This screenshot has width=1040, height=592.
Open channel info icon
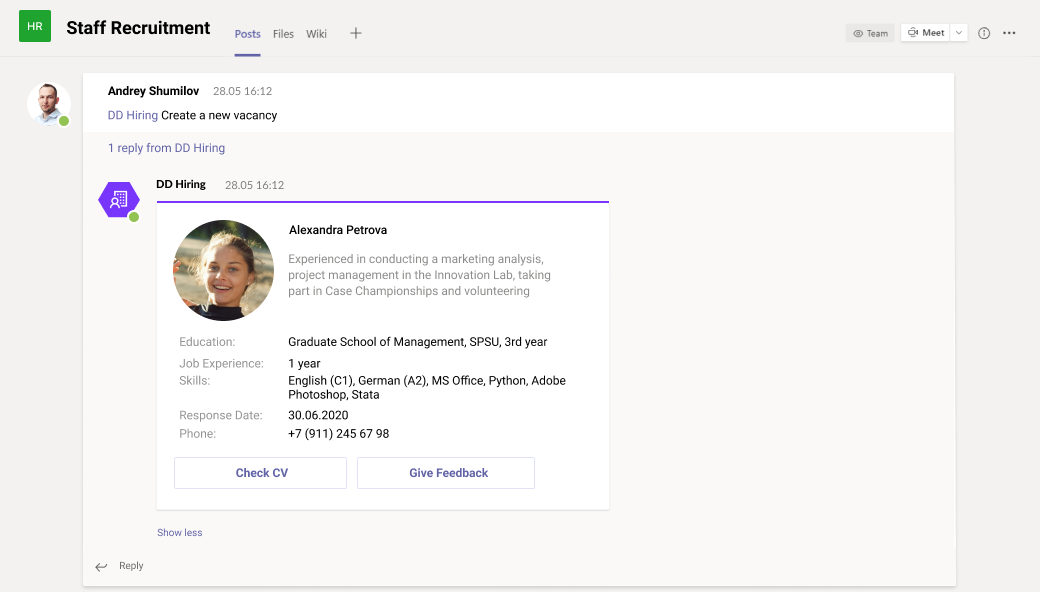984,33
